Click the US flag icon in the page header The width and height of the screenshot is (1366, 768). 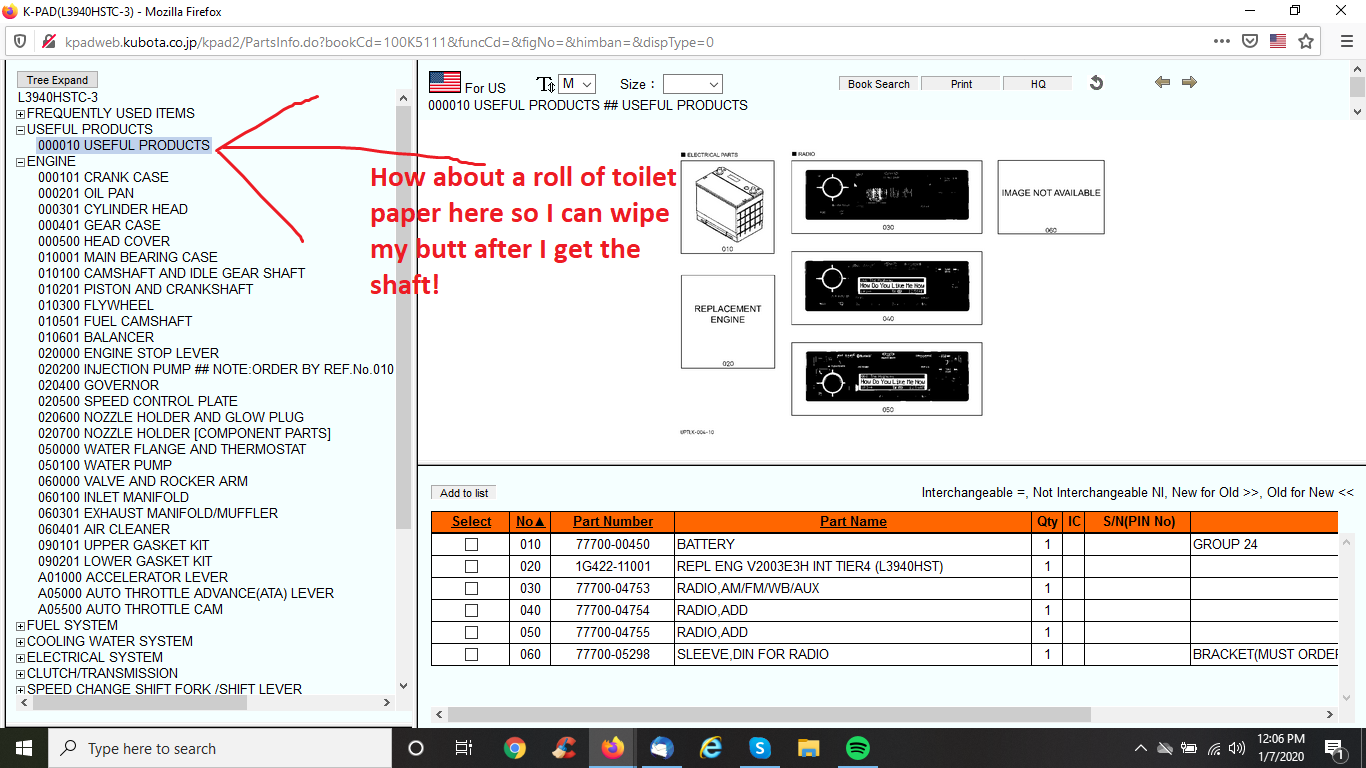point(444,82)
